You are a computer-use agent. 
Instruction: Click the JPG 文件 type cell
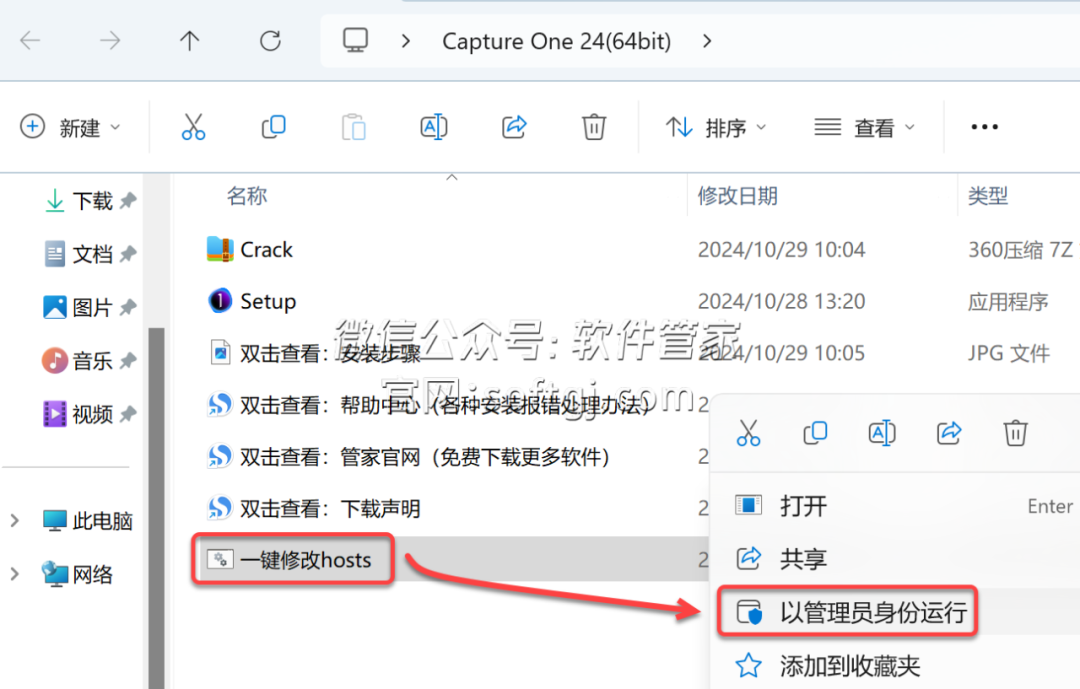pos(1008,353)
